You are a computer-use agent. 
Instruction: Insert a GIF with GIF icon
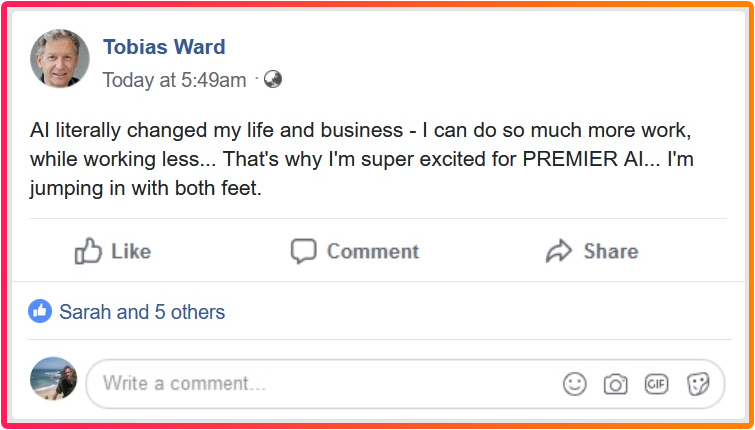tap(656, 384)
